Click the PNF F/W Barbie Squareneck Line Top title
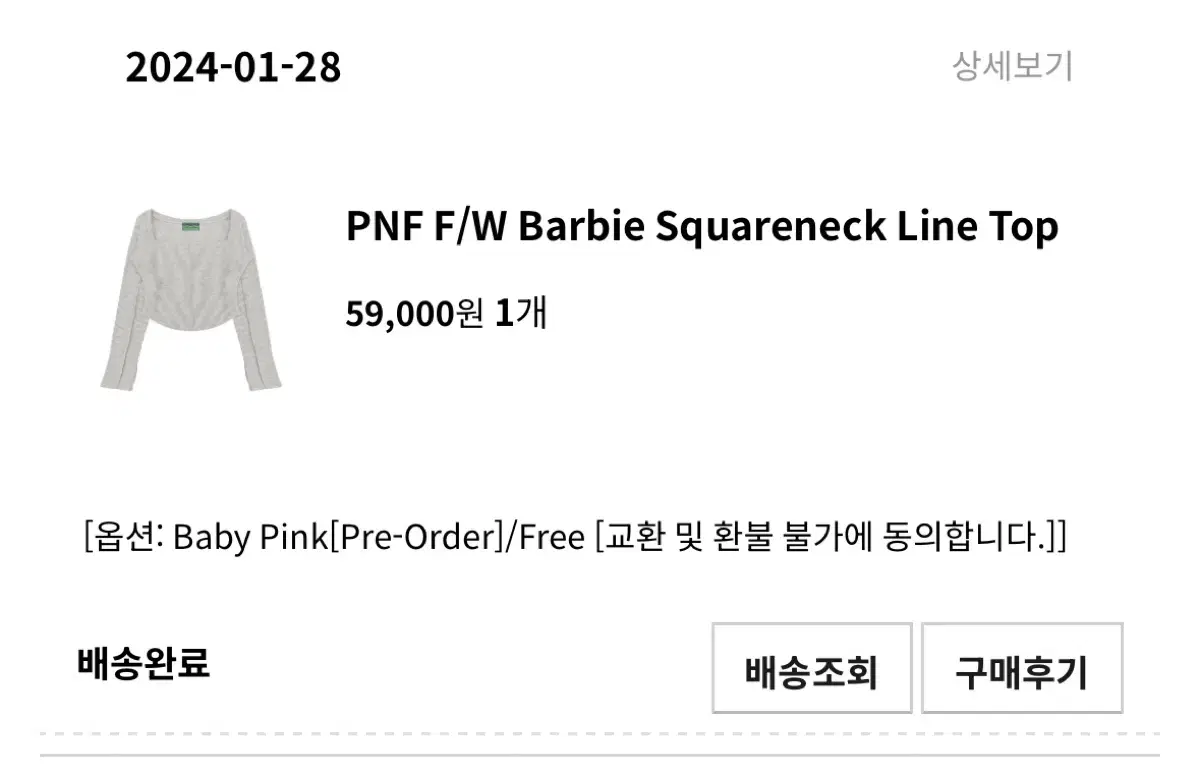The height and width of the screenshot is (773, 1200). pyautogui.click(x=701, y=228)
